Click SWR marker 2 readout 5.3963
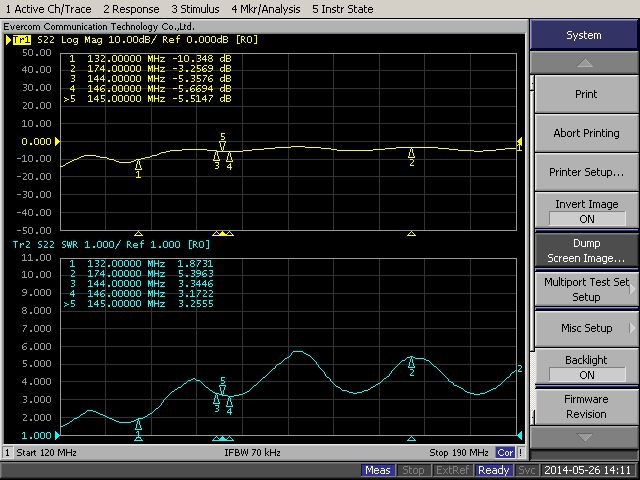The height and width of the screenshot is (480, 640). click(141, 273)
